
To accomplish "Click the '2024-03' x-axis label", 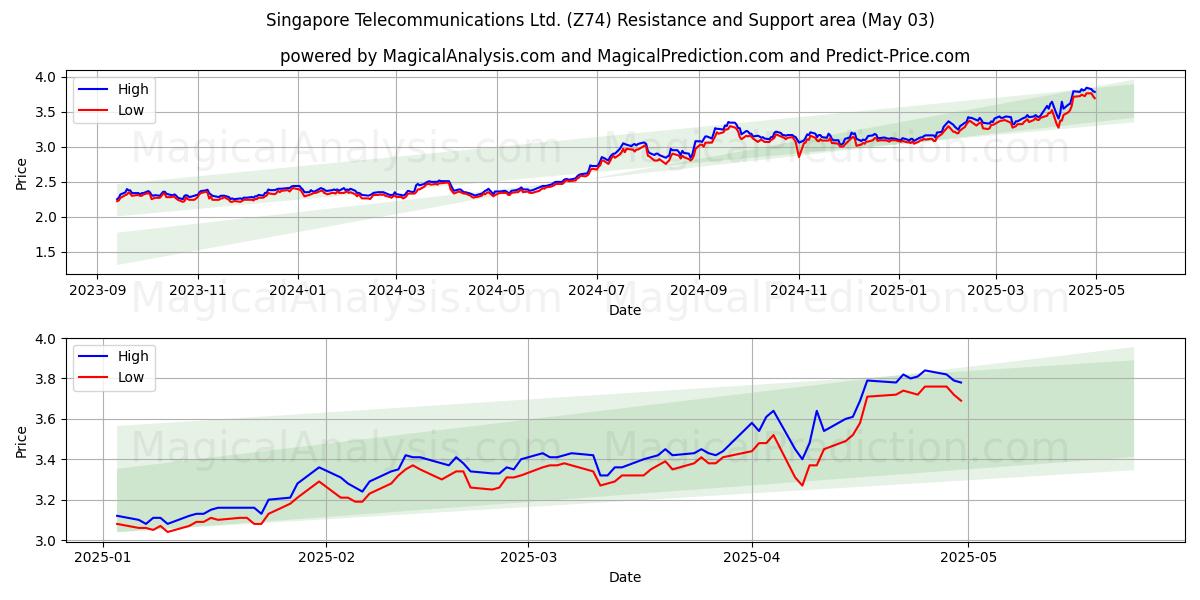I will (396, 291).
